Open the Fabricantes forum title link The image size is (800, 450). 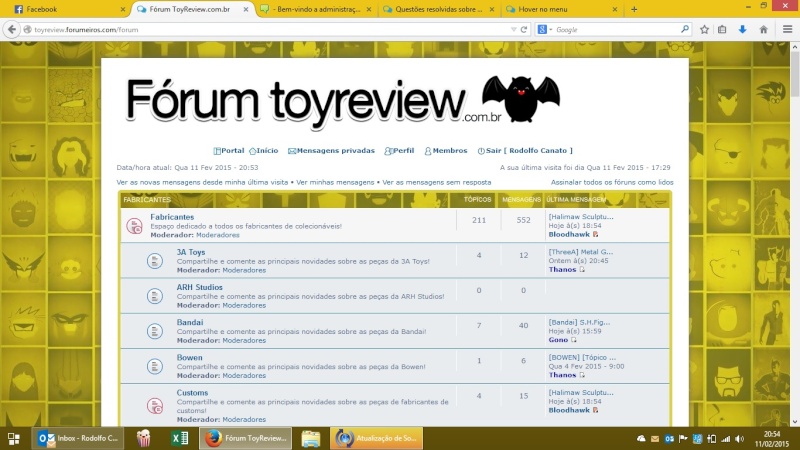click(x=172, y=217)
